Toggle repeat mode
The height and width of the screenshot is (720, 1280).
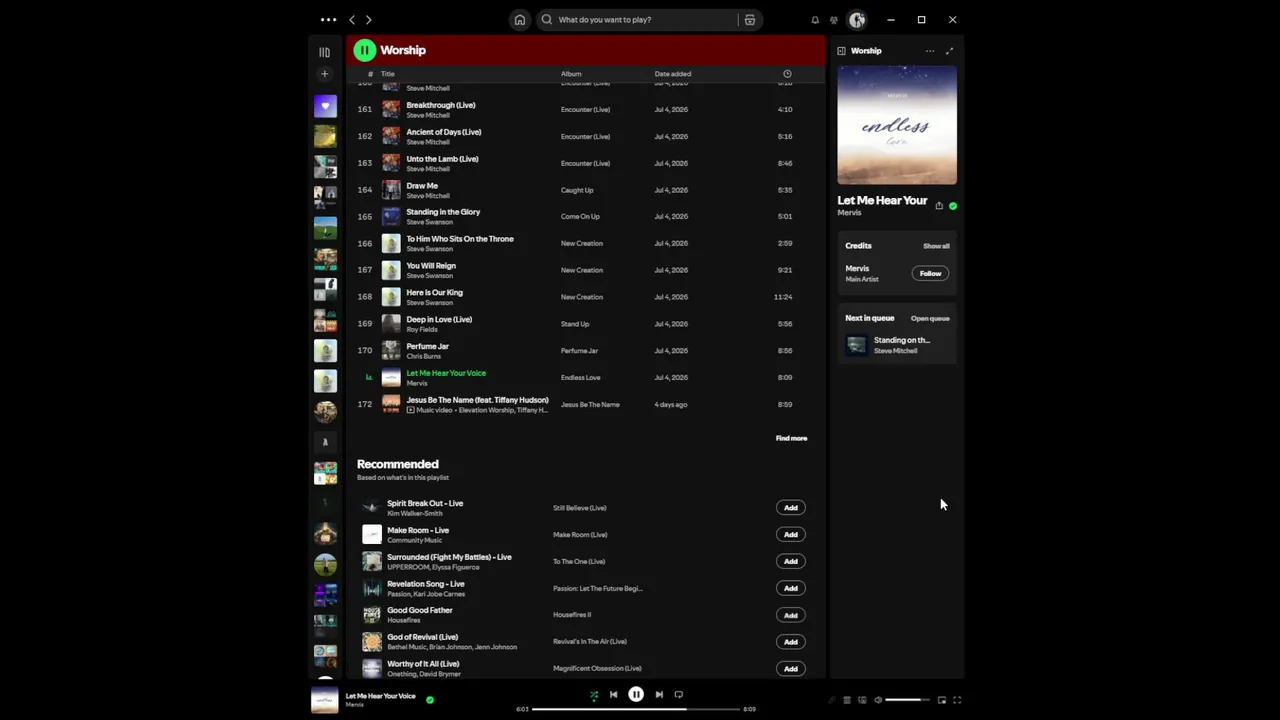[679, 695]
